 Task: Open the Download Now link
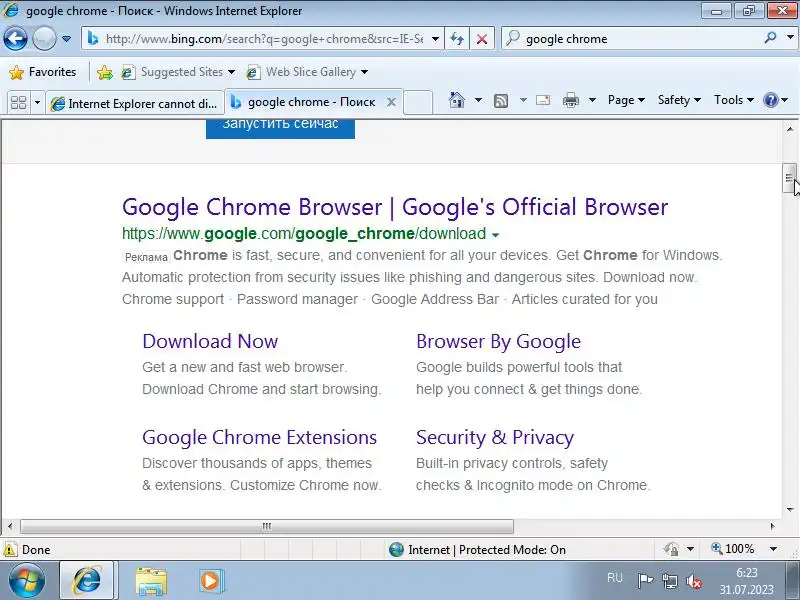point(210,341)
